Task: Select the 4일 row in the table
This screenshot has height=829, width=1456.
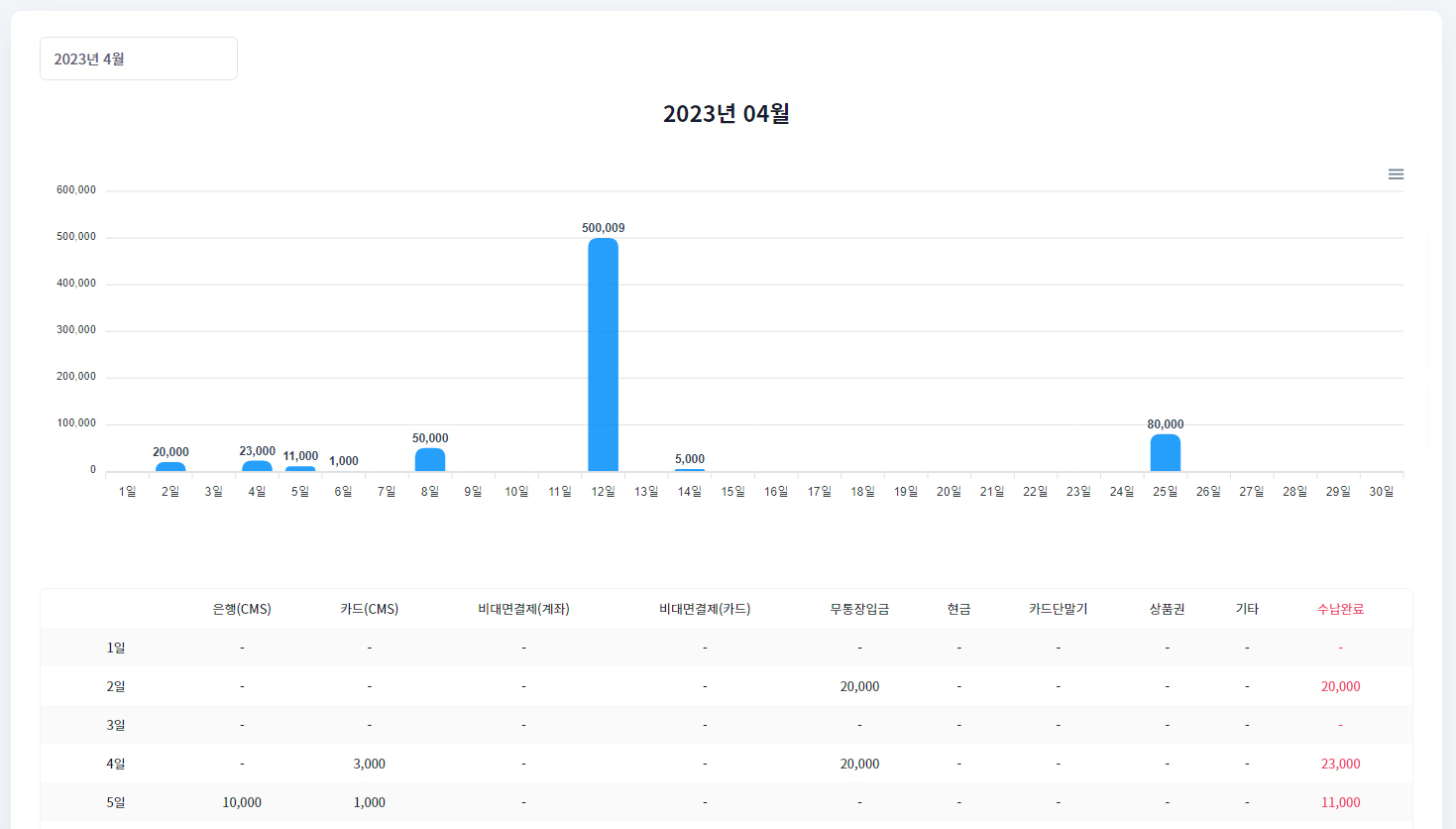Action: pyautogui.click(x=116, y=764)
